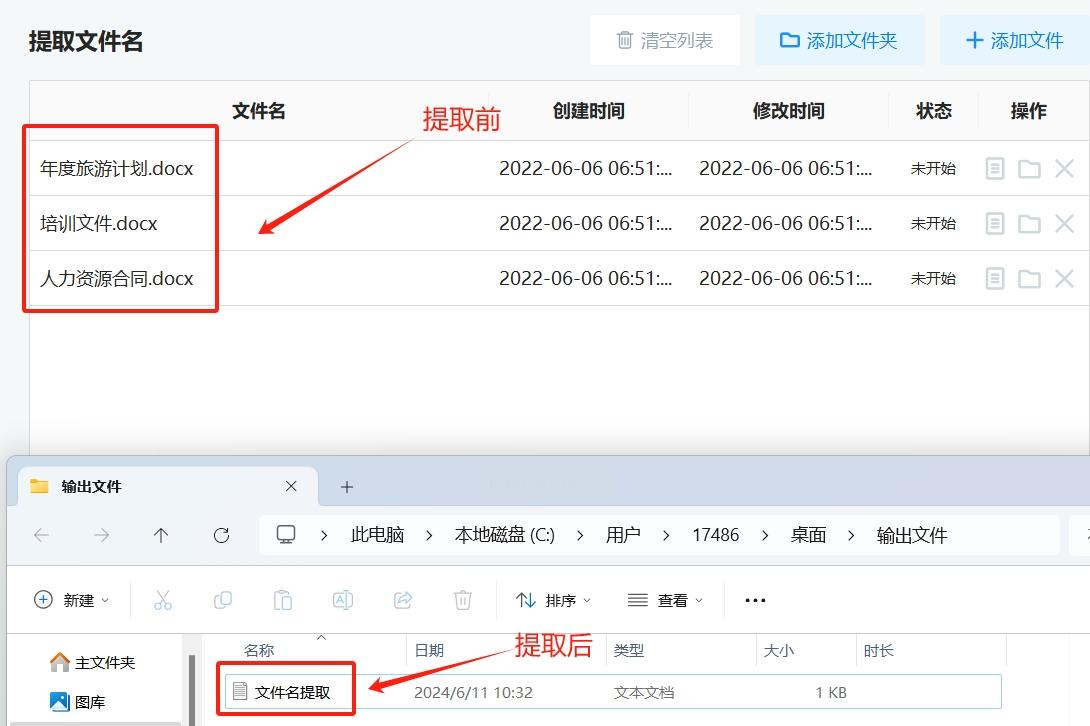Navigate to 用户 in breadcrumb

pos(623,535)
